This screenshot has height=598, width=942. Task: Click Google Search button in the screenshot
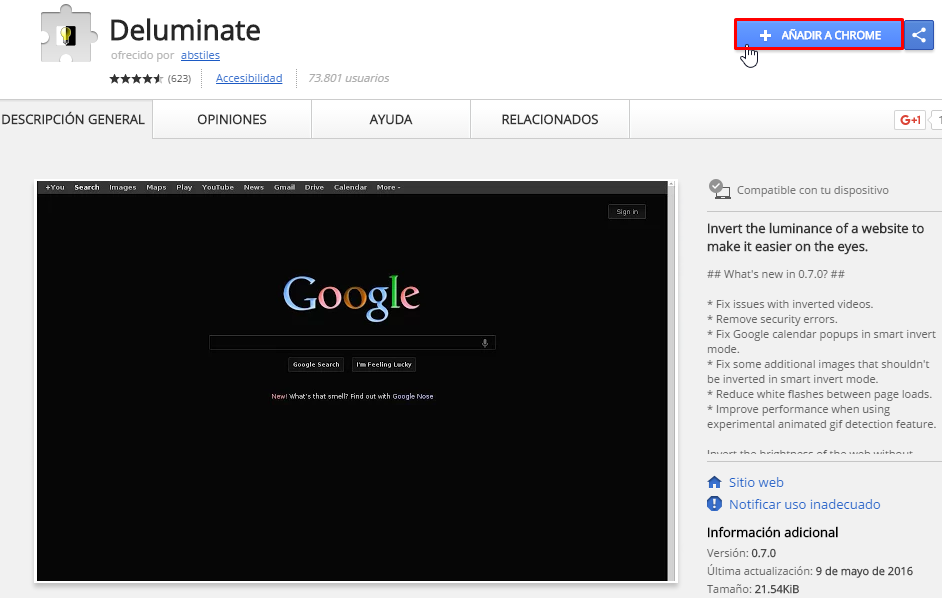pyautogui.click(x=316, y=365)
